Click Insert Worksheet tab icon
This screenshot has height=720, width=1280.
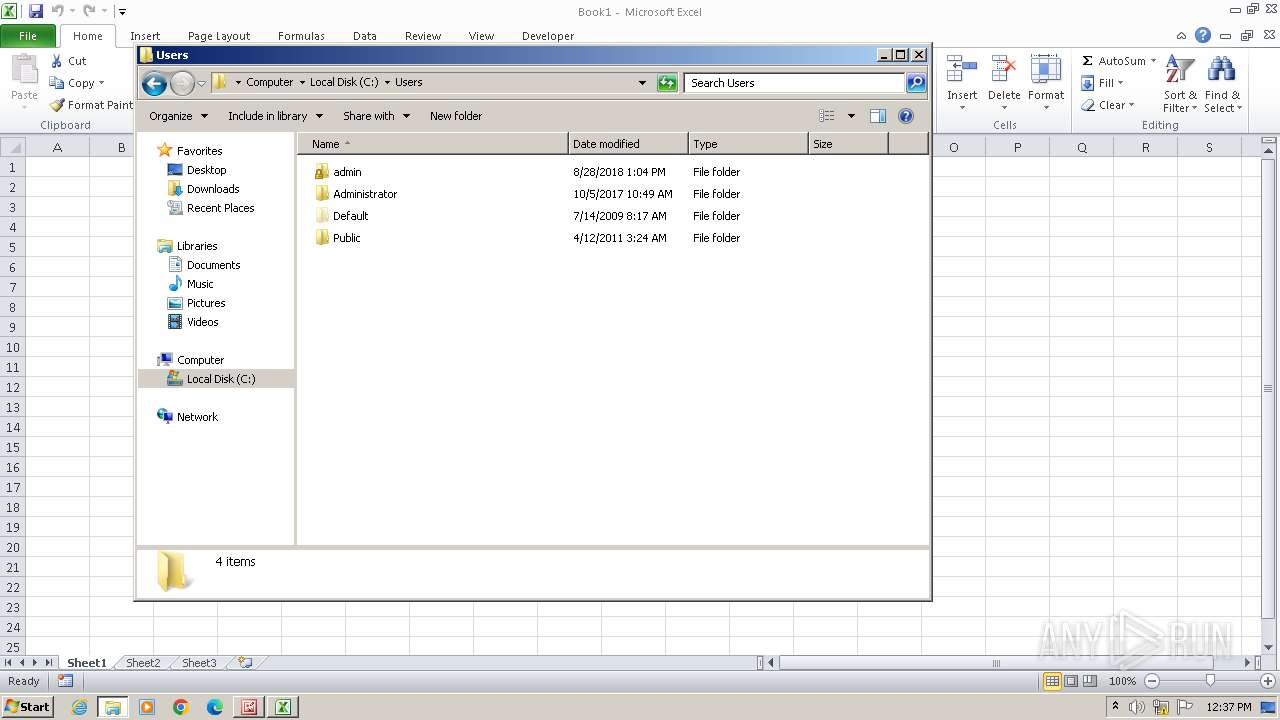(x=245, y=662)
